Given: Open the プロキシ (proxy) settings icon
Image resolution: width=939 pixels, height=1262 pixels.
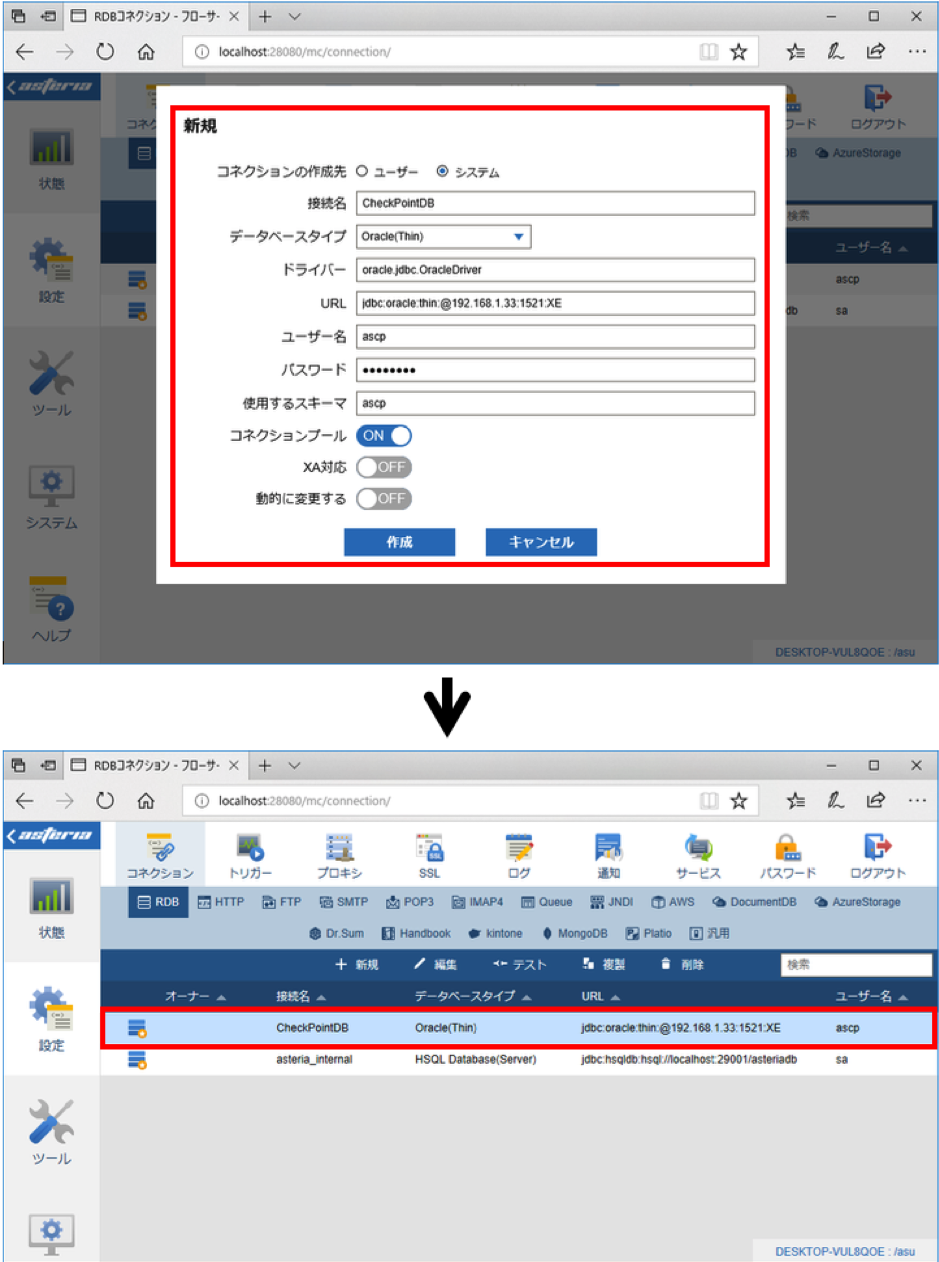Looking at the screenshot, I should (339, 855).
